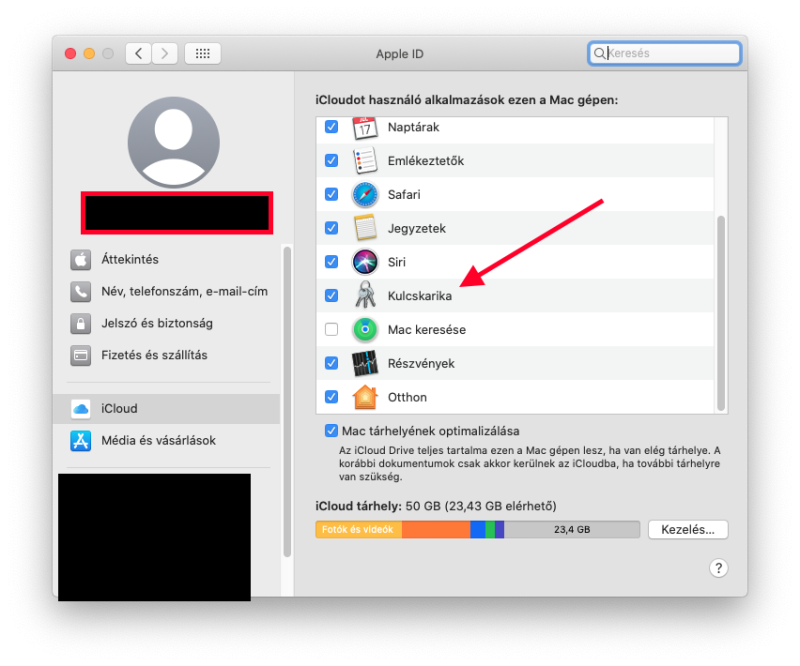Open Jelszó és biztonság section
Viewport: 800px width, 666px height.
166,324
